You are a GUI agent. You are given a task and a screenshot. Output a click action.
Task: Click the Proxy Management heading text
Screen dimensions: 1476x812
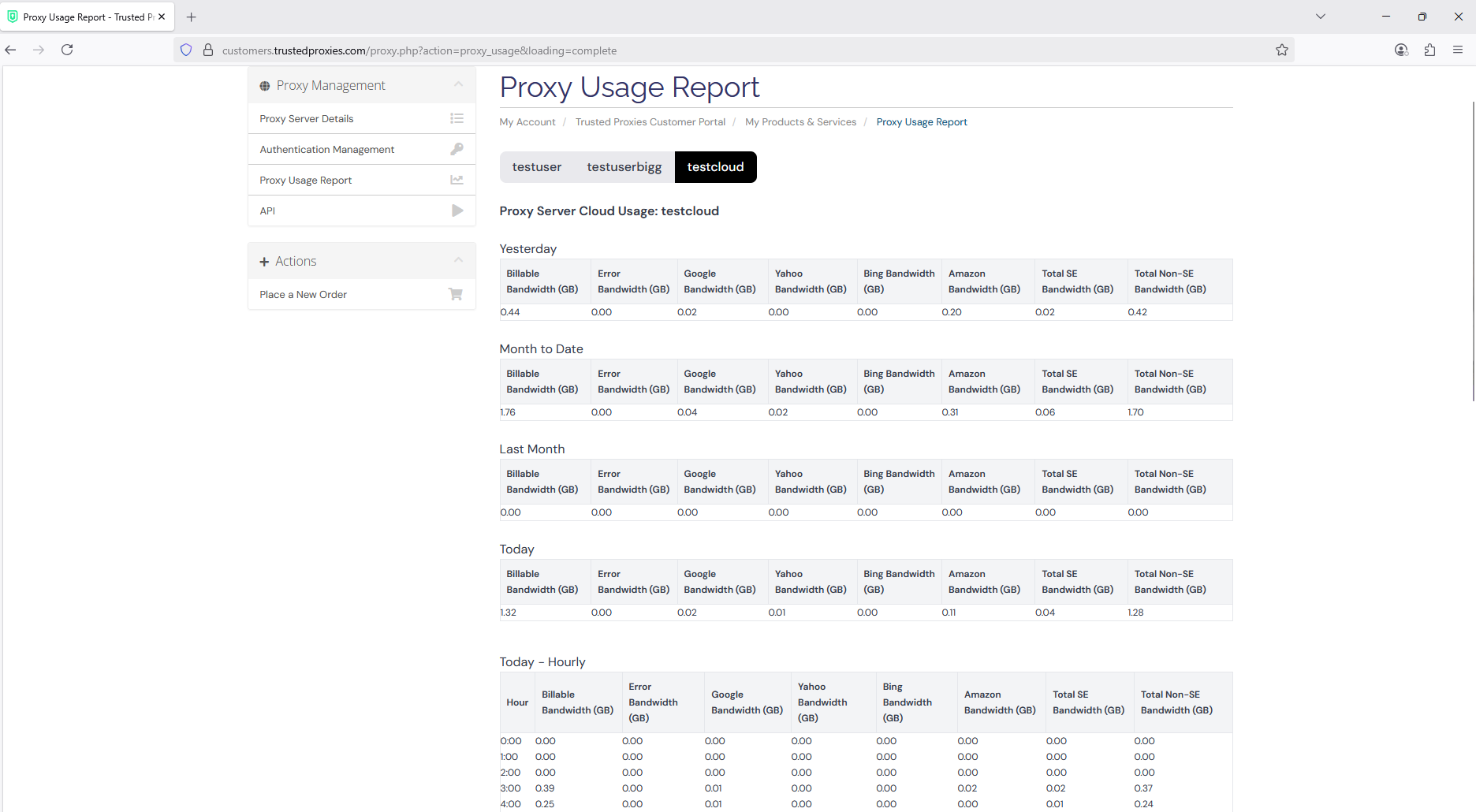pos(330,85)
